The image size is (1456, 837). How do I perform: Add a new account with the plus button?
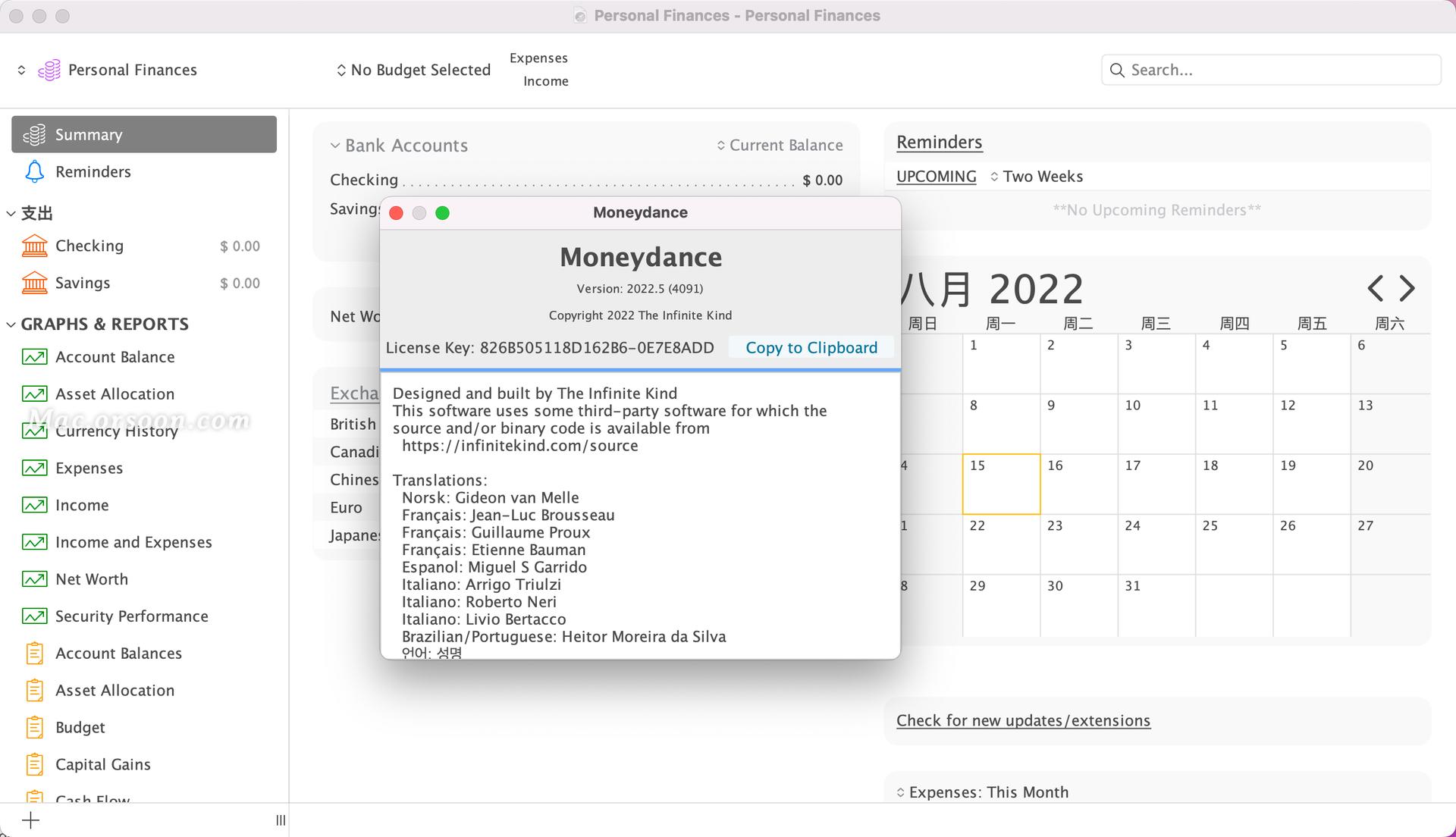30,820
